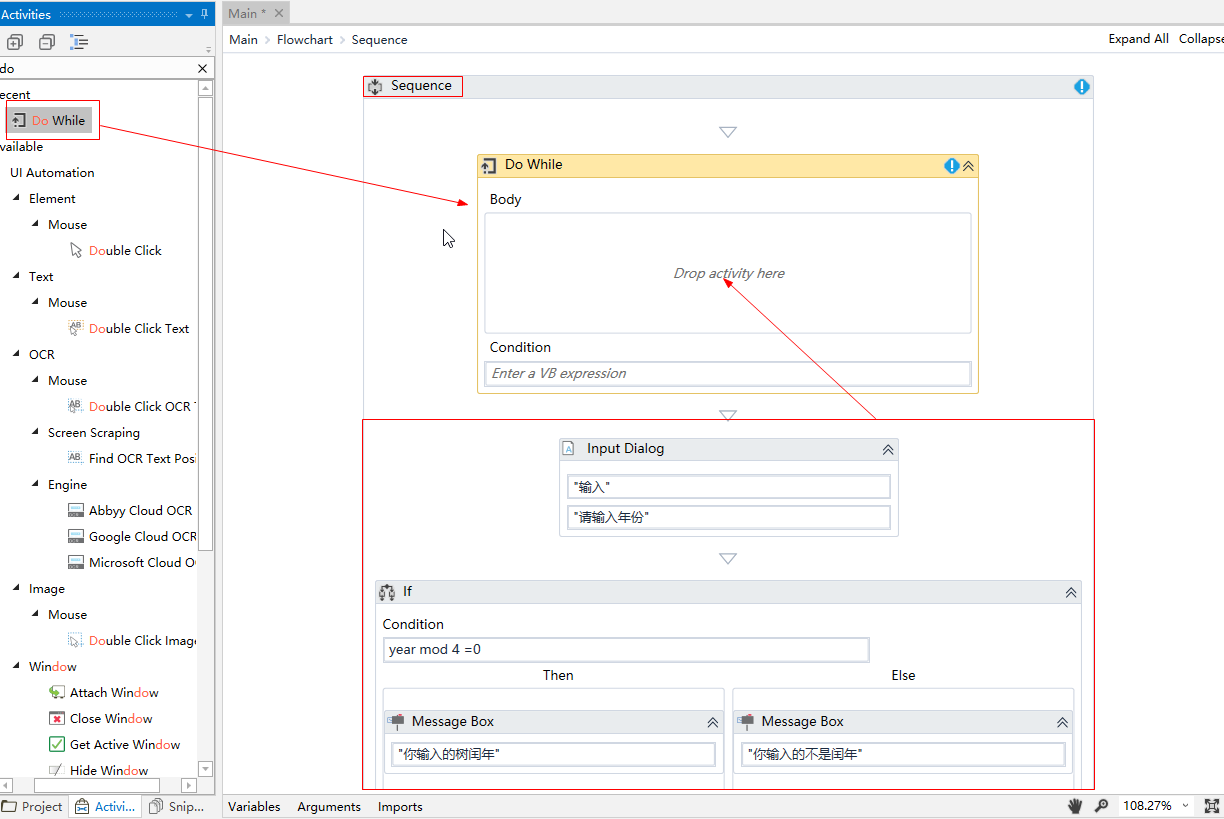This screenshot has height=819, width=1224.
Task: Select the pan hand tool in status bar
Action: click(x=1074, y=806)
